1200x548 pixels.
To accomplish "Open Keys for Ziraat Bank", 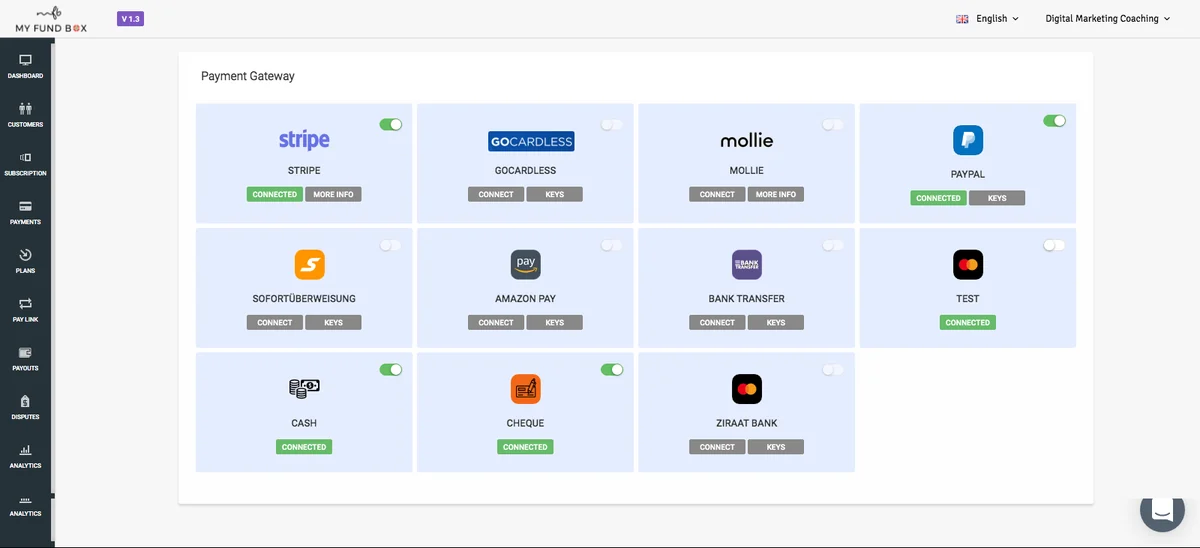I will tap(775, 447).
